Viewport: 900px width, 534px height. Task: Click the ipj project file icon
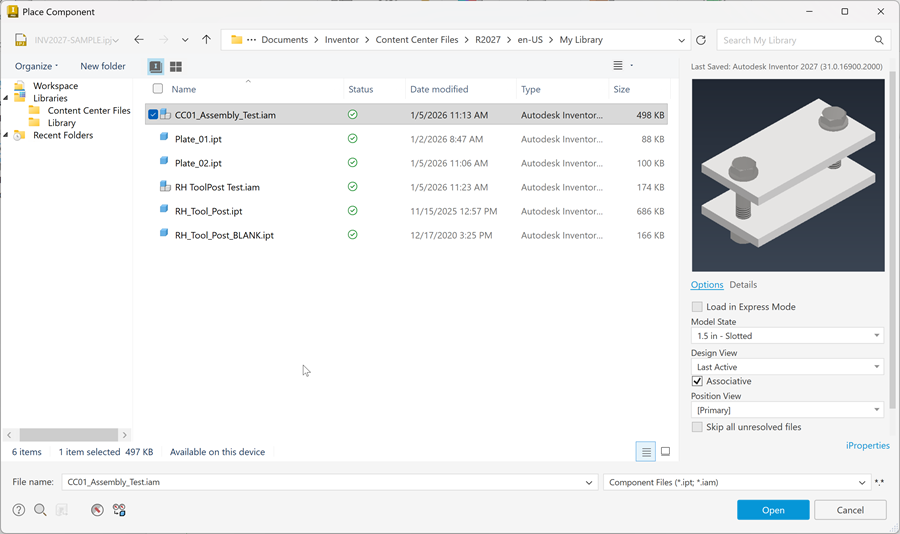[x=21, y=40]
